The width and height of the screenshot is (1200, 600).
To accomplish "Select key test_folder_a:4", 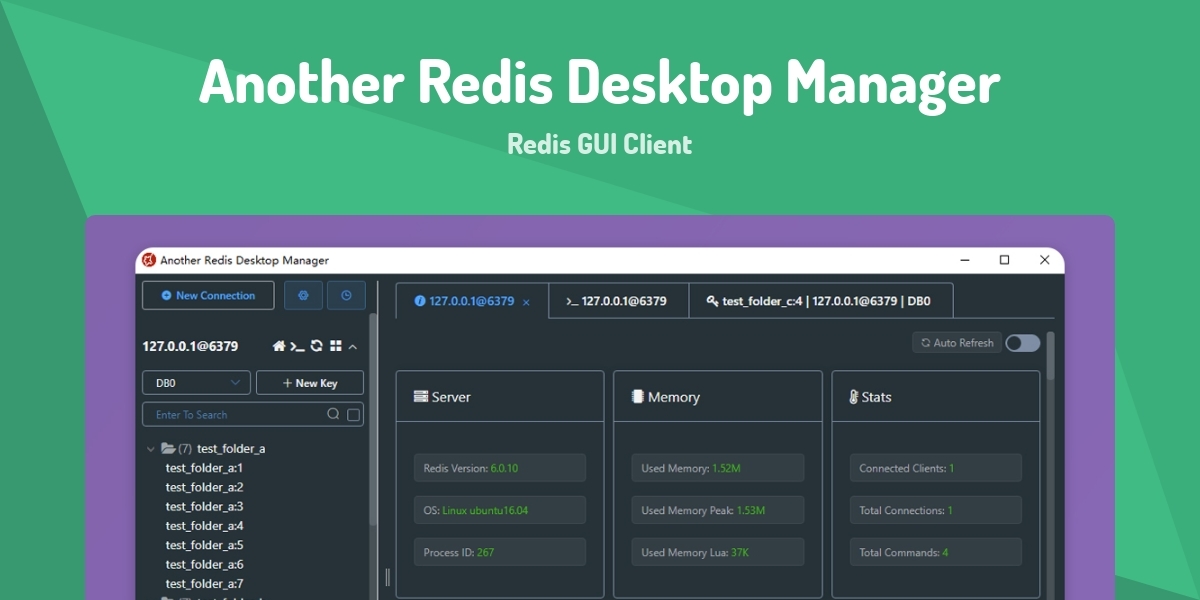I will tap(204, 525).
